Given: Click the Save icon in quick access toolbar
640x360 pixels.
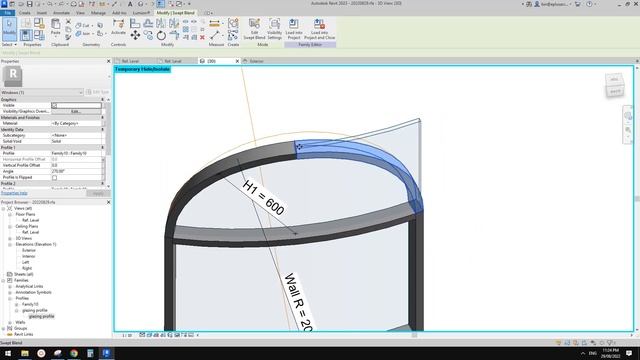Looking at the screenshot, I should click(x=29, y=4).
